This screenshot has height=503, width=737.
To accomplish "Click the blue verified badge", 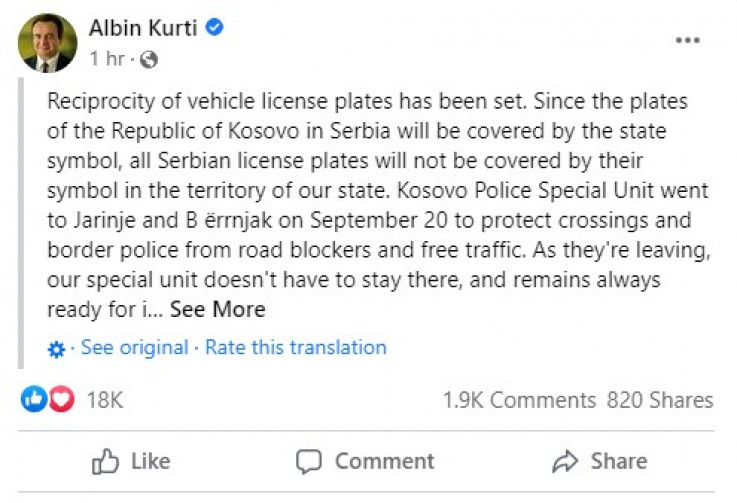I will [214, 28].
